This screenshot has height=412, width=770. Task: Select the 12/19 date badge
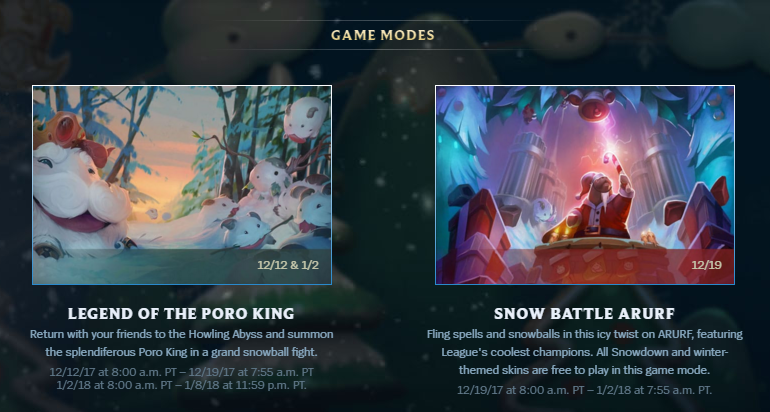coord(706,266)
